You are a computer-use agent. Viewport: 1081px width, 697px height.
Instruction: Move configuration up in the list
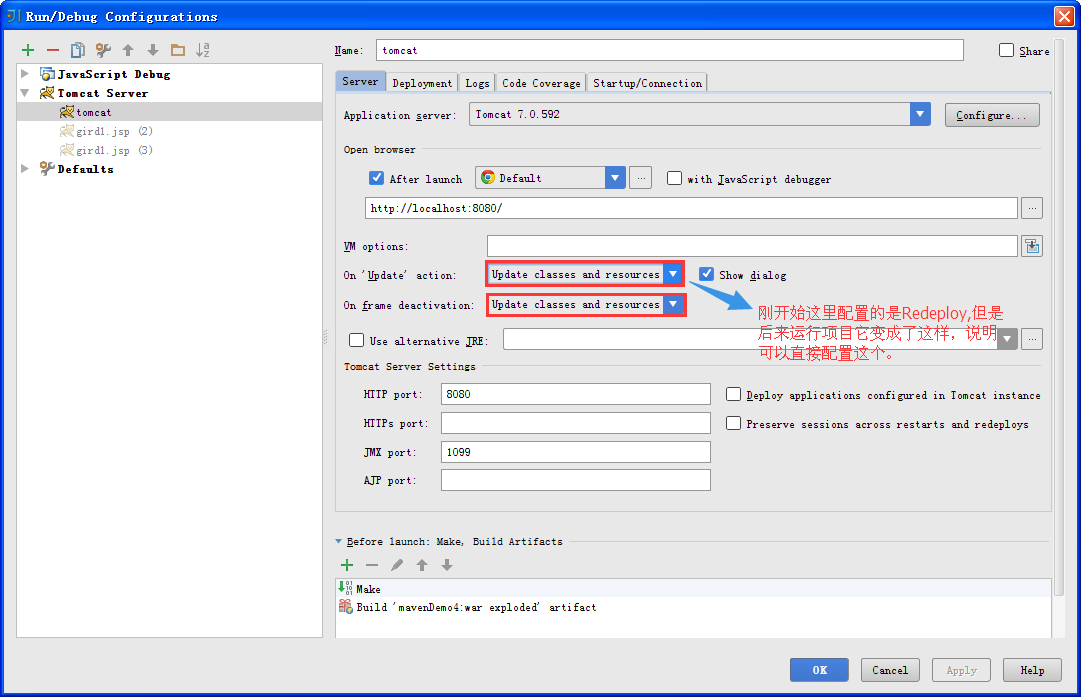point(128,50)
